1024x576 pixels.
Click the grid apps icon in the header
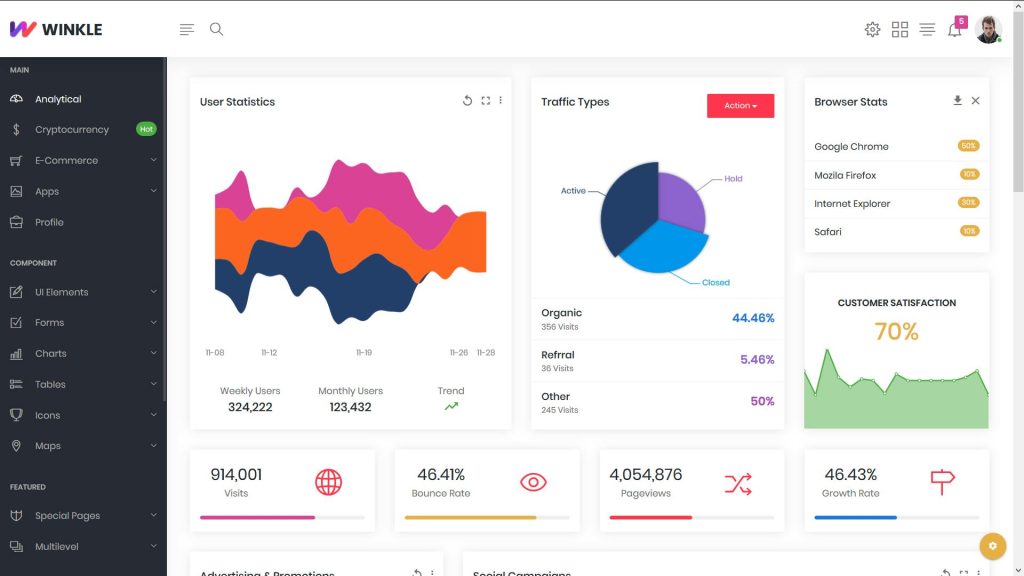click(900, 29)
